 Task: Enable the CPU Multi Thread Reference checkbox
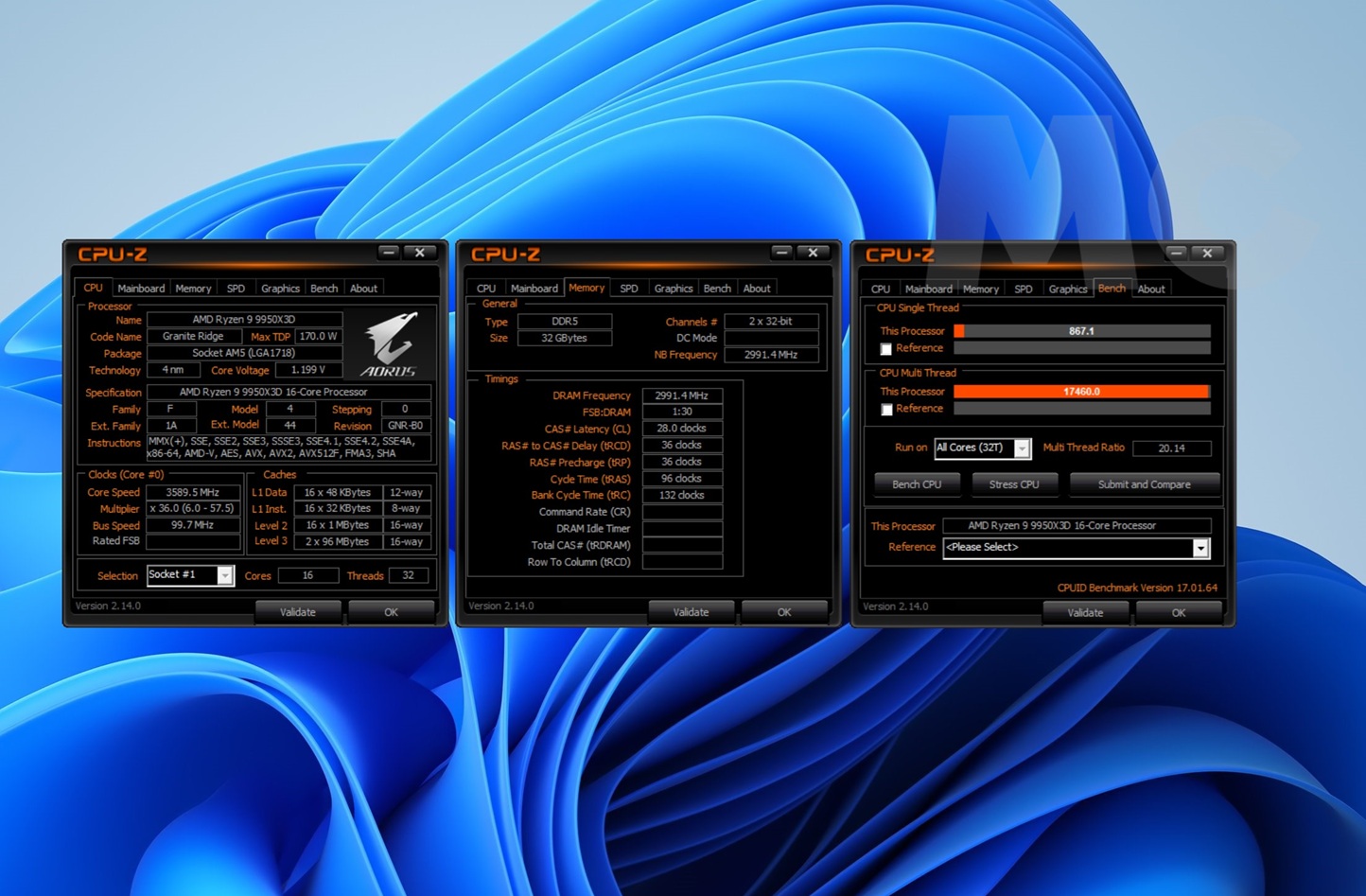click(x=886, y=410)
